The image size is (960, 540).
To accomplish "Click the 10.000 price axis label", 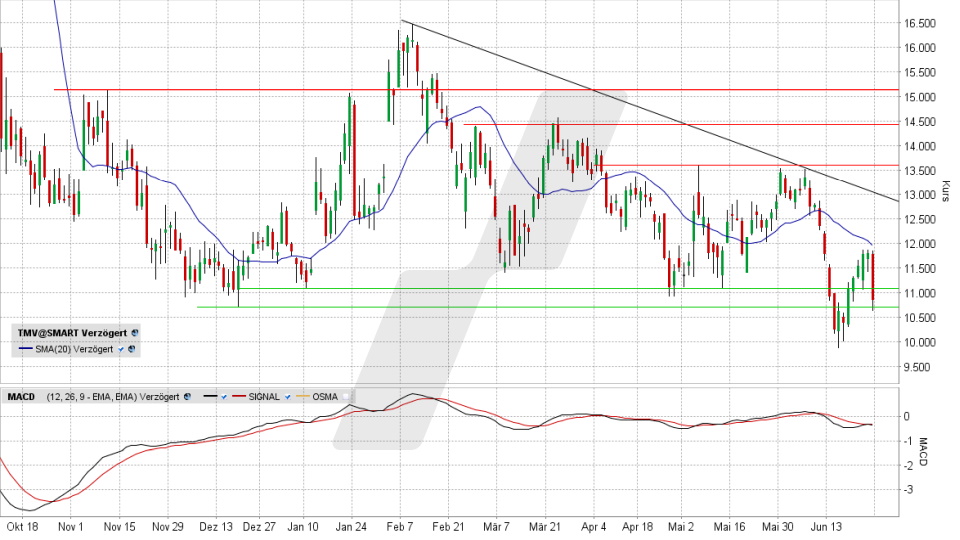I will [920, 342].
